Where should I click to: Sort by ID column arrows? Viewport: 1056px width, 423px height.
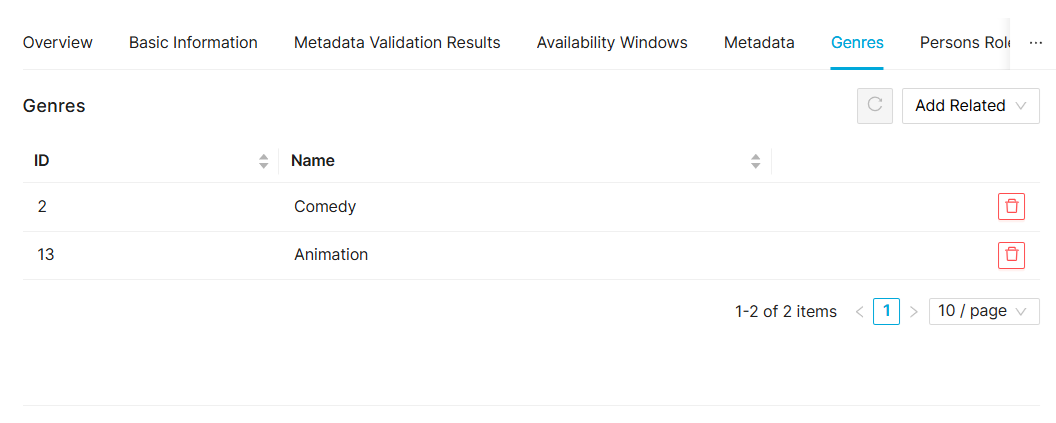click(x=264, y=161)
